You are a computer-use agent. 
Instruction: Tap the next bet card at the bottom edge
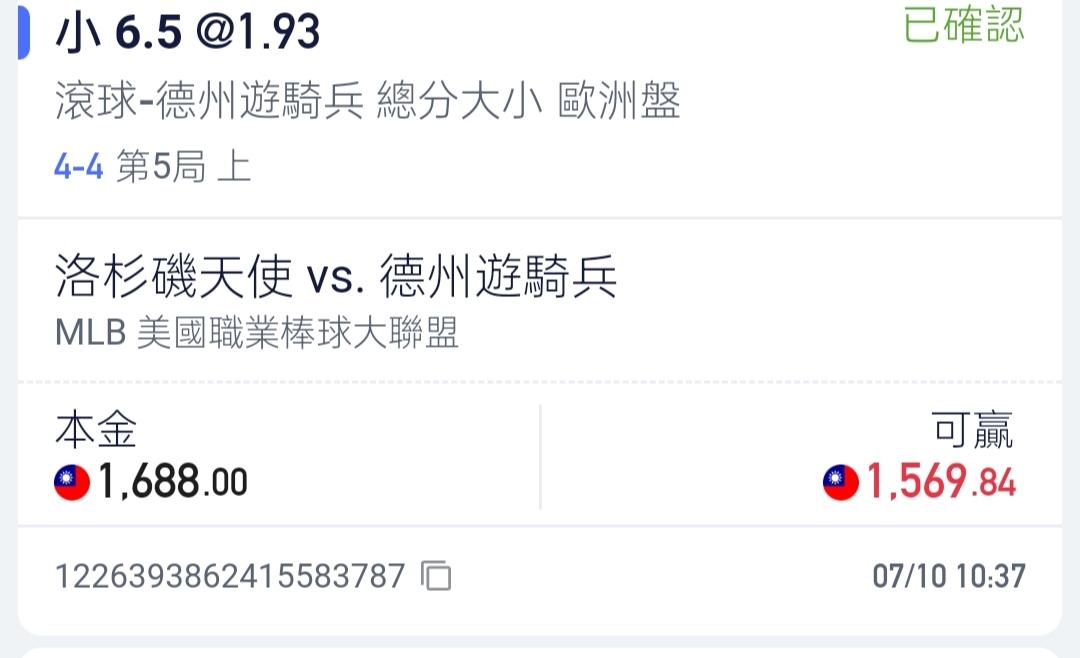coord(540,651)
